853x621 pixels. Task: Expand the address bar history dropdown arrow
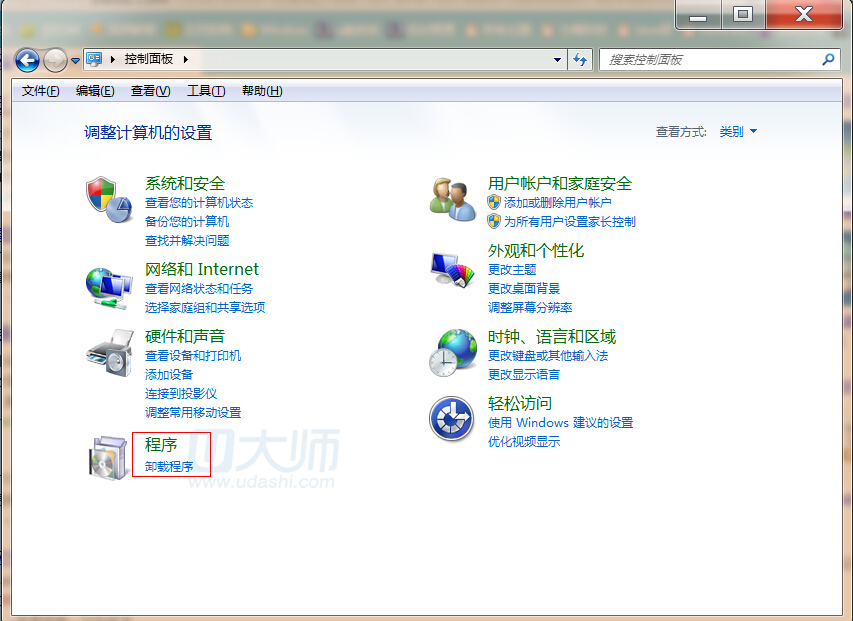558,60
